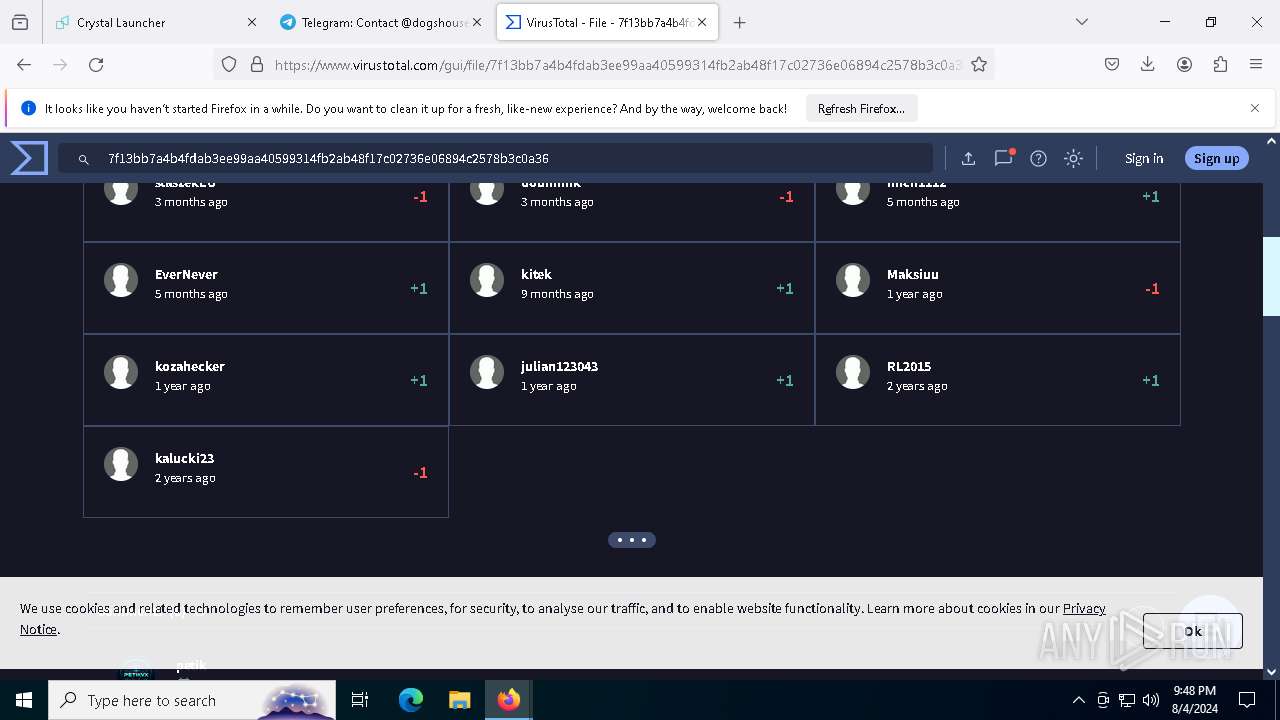Screen dimensions: 1280x720
Task: Close the VirusTotal File tab
Action: point(702,22)
